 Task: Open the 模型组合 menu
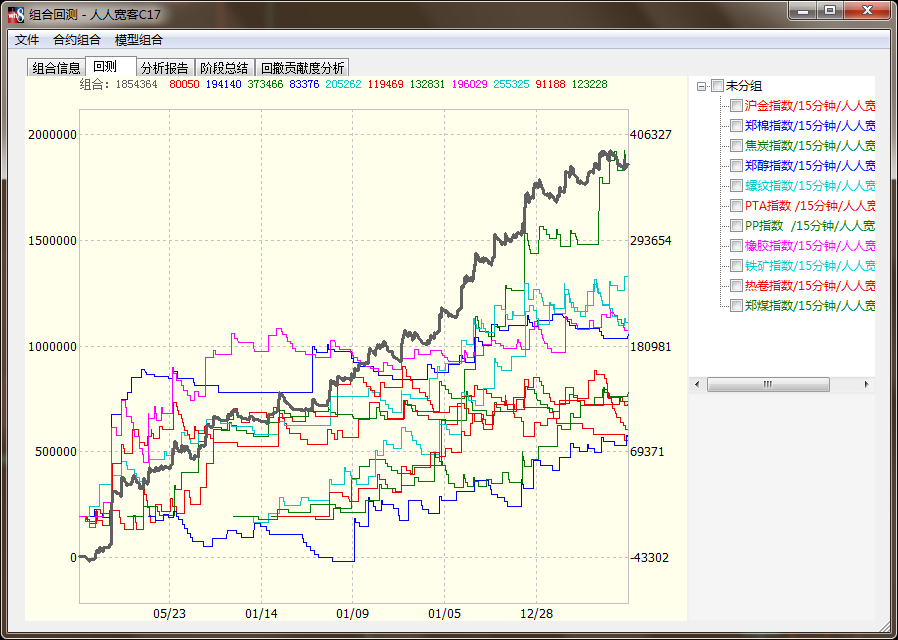[x=139, y=39]
